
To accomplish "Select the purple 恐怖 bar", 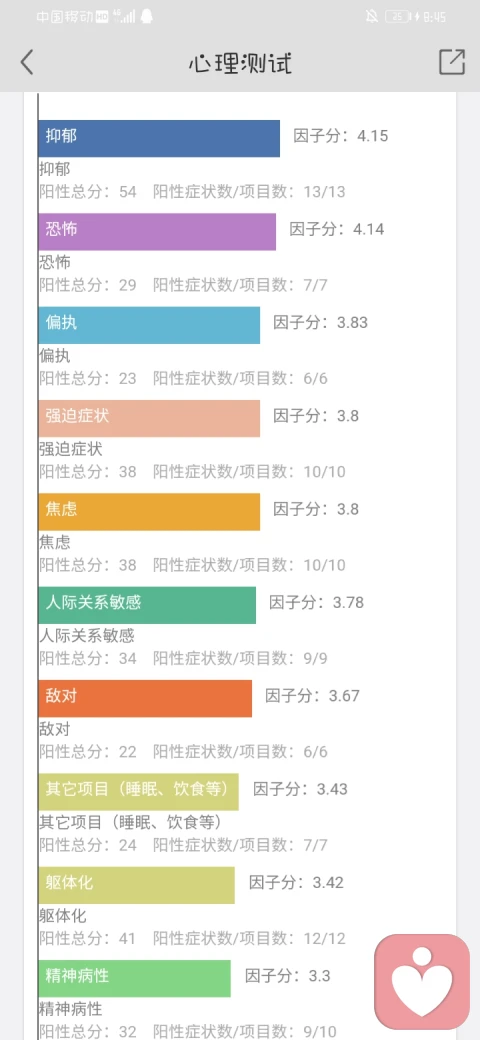I will 157,231.
